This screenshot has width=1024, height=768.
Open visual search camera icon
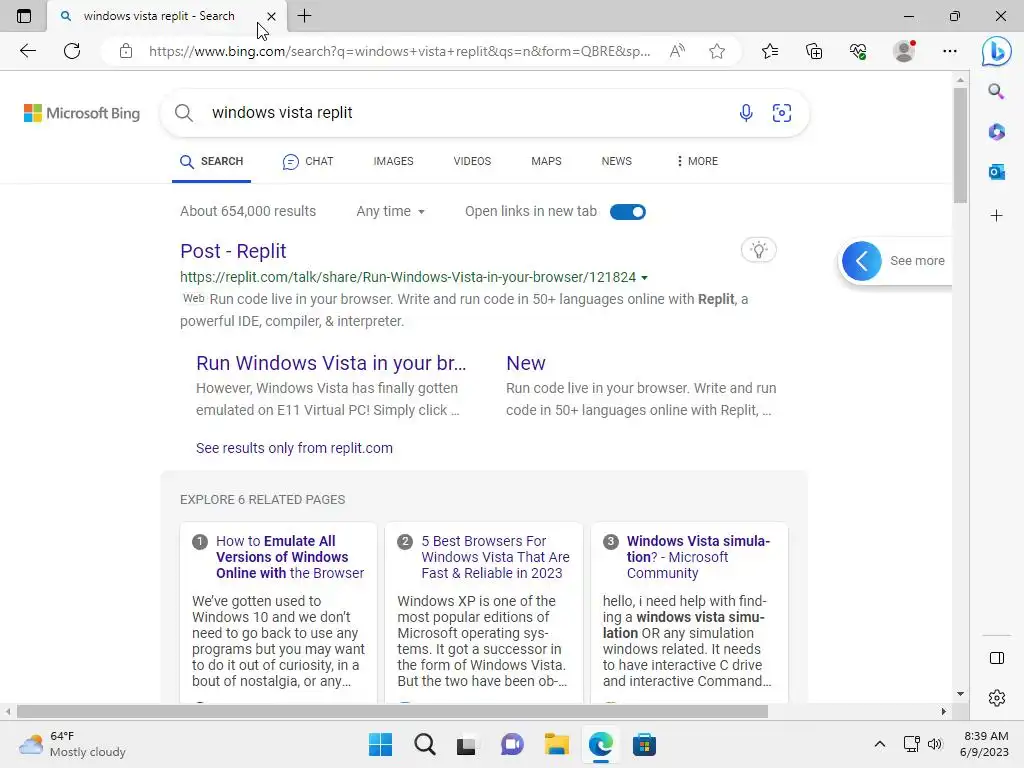pyautogui.click(x=782, y=113)
